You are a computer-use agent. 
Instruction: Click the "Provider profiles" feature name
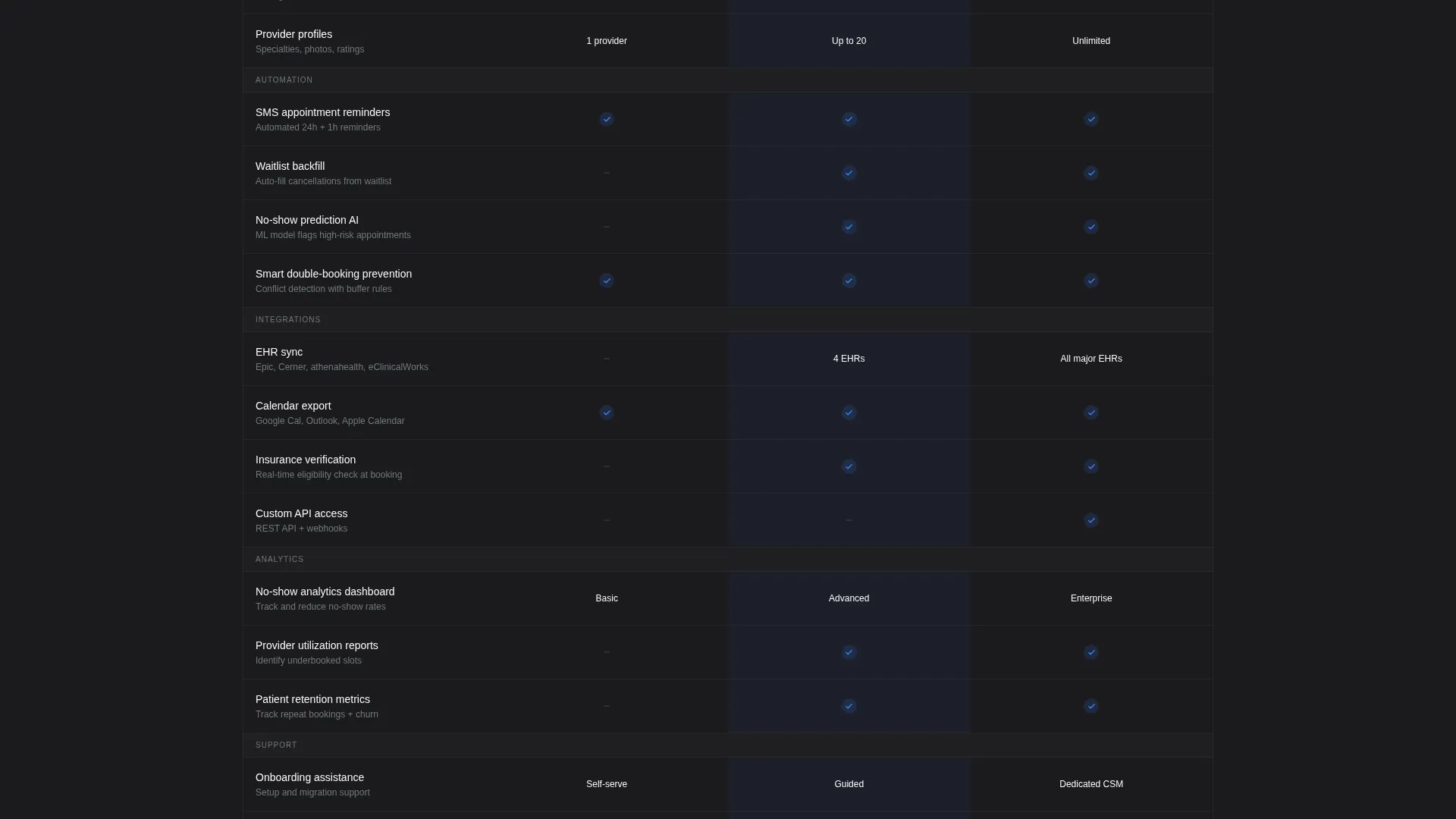pyautogui.click(x=293, y=34)
